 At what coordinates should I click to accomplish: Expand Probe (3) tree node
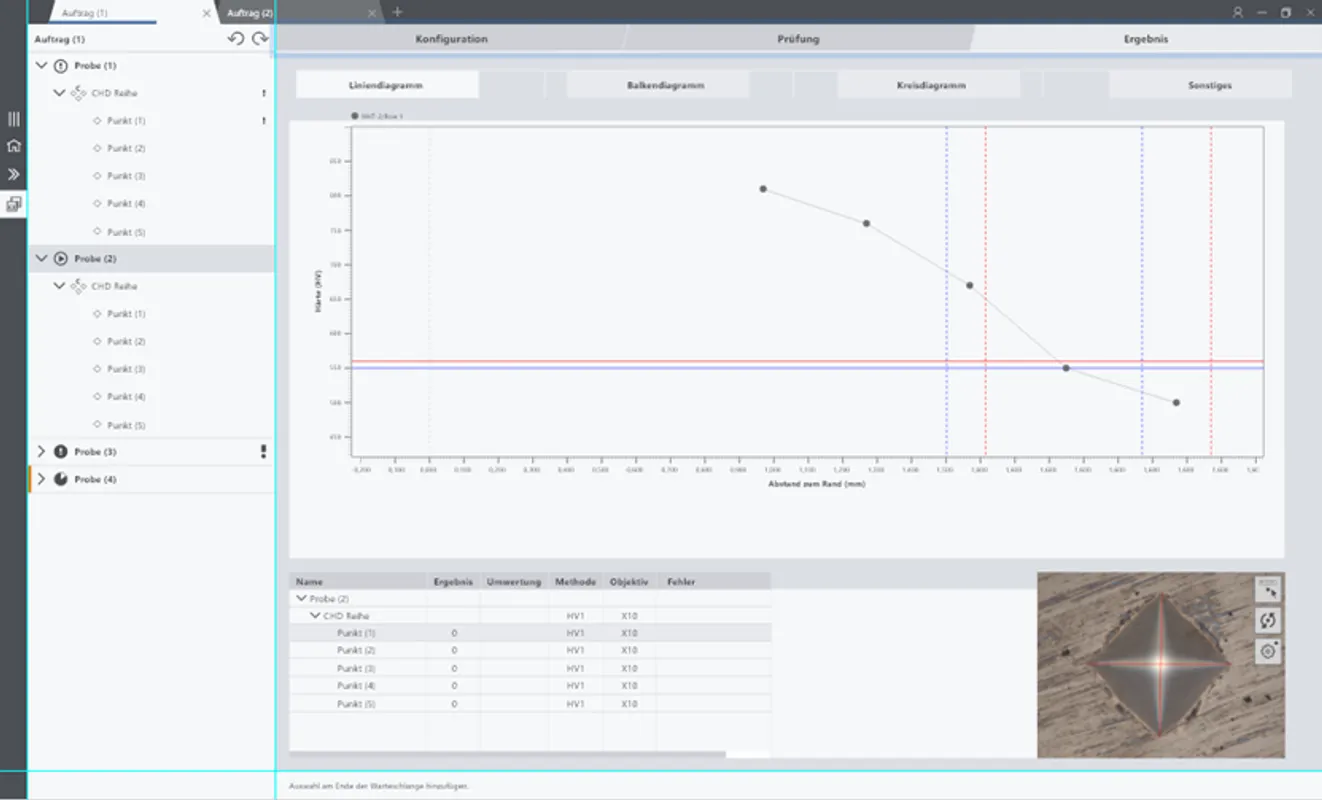coord(41,452)
